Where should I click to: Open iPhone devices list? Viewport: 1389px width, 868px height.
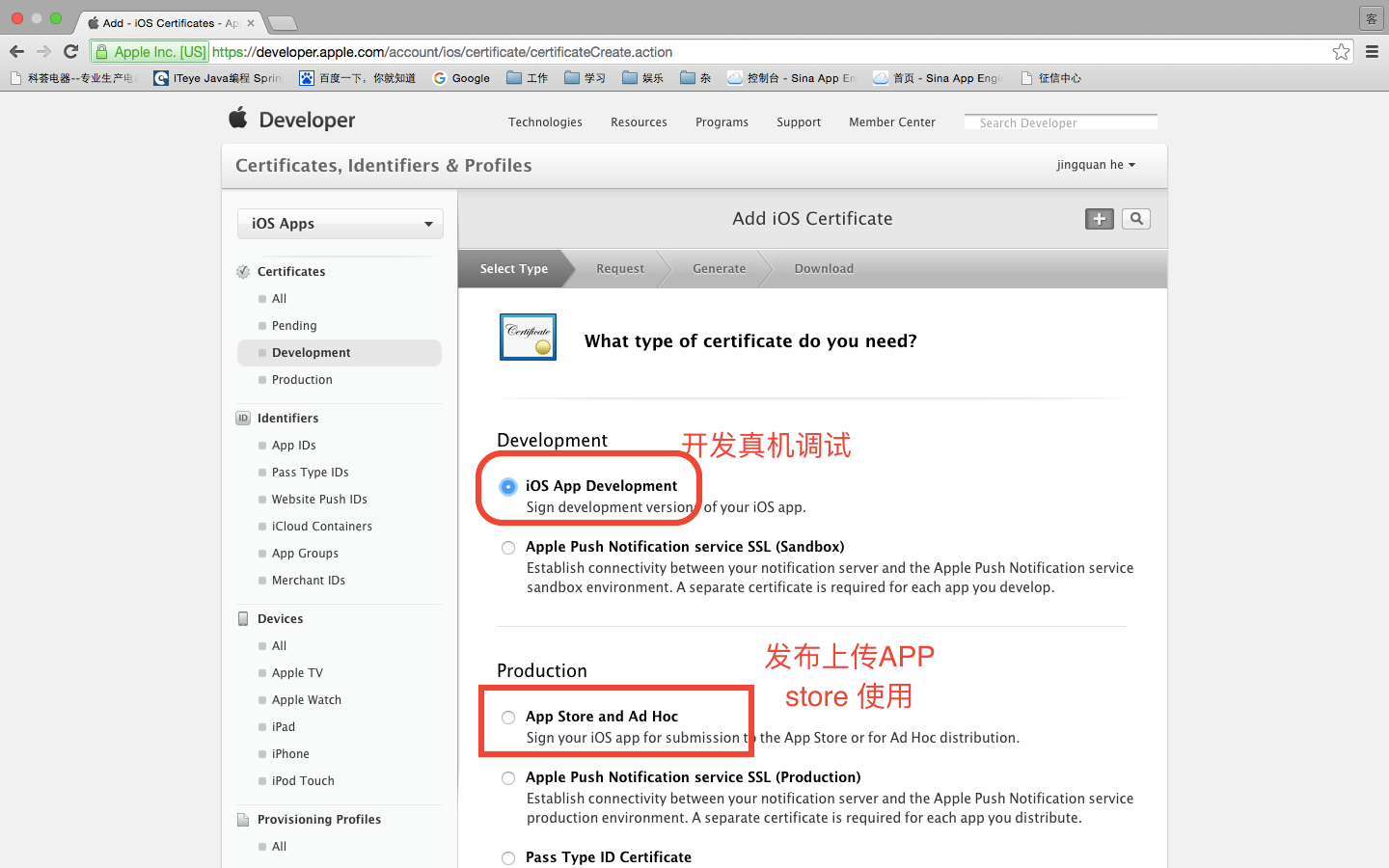(290, 754)
